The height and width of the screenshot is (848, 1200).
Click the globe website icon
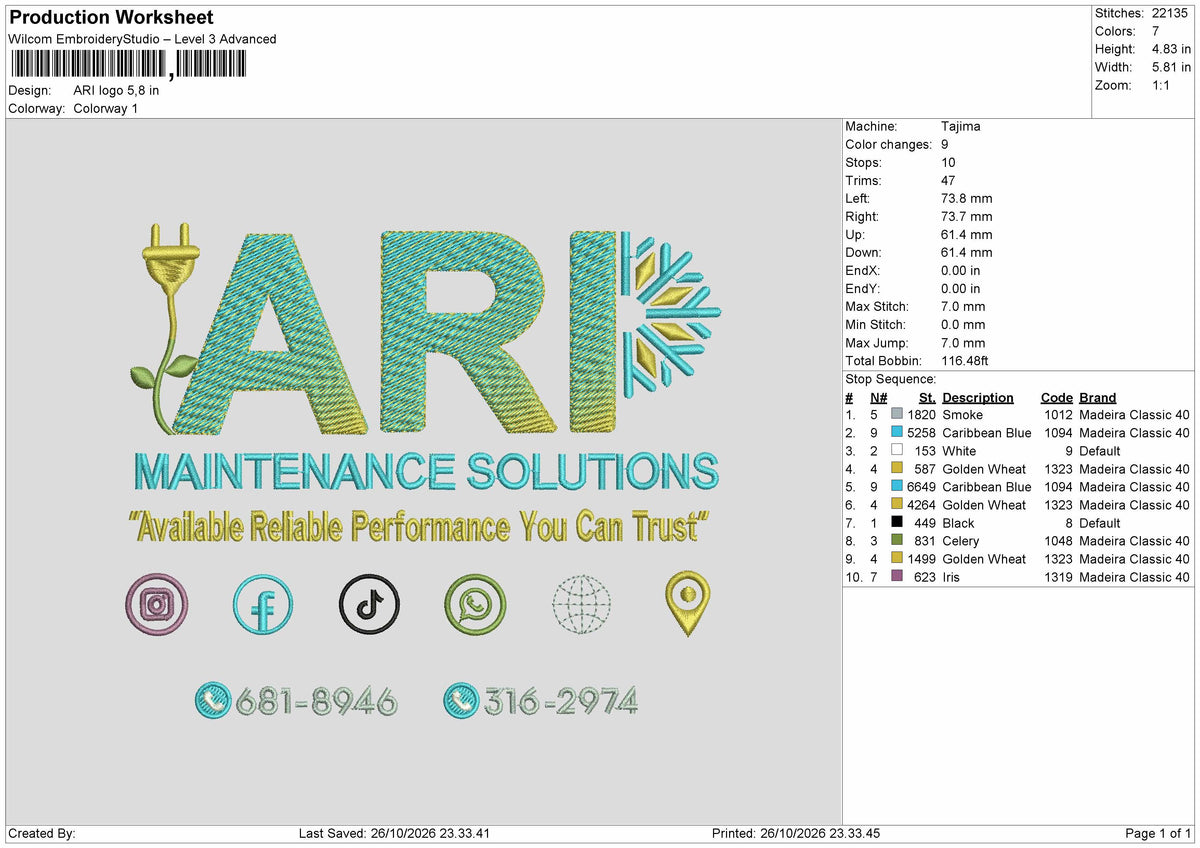point(582,606)
